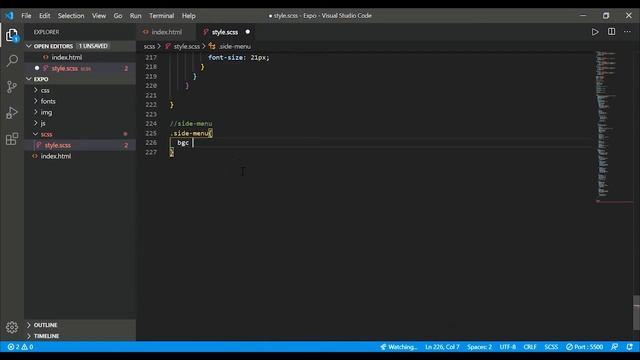640x360 pixels.
Task: Open the Explorer view in activity bar
Action: (12, 36)
